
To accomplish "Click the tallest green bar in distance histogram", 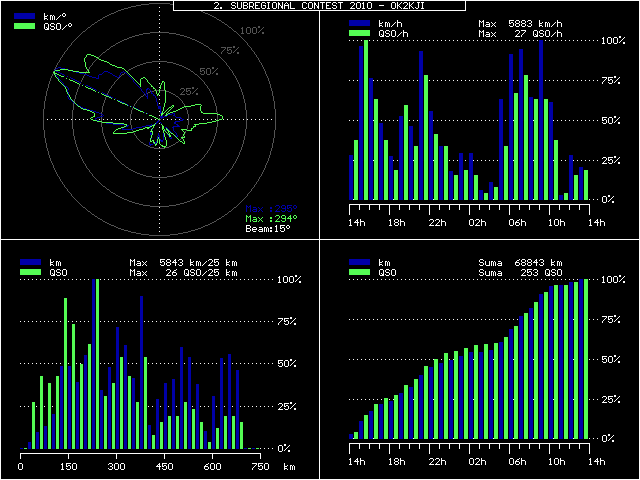I will tap(98, 364).
